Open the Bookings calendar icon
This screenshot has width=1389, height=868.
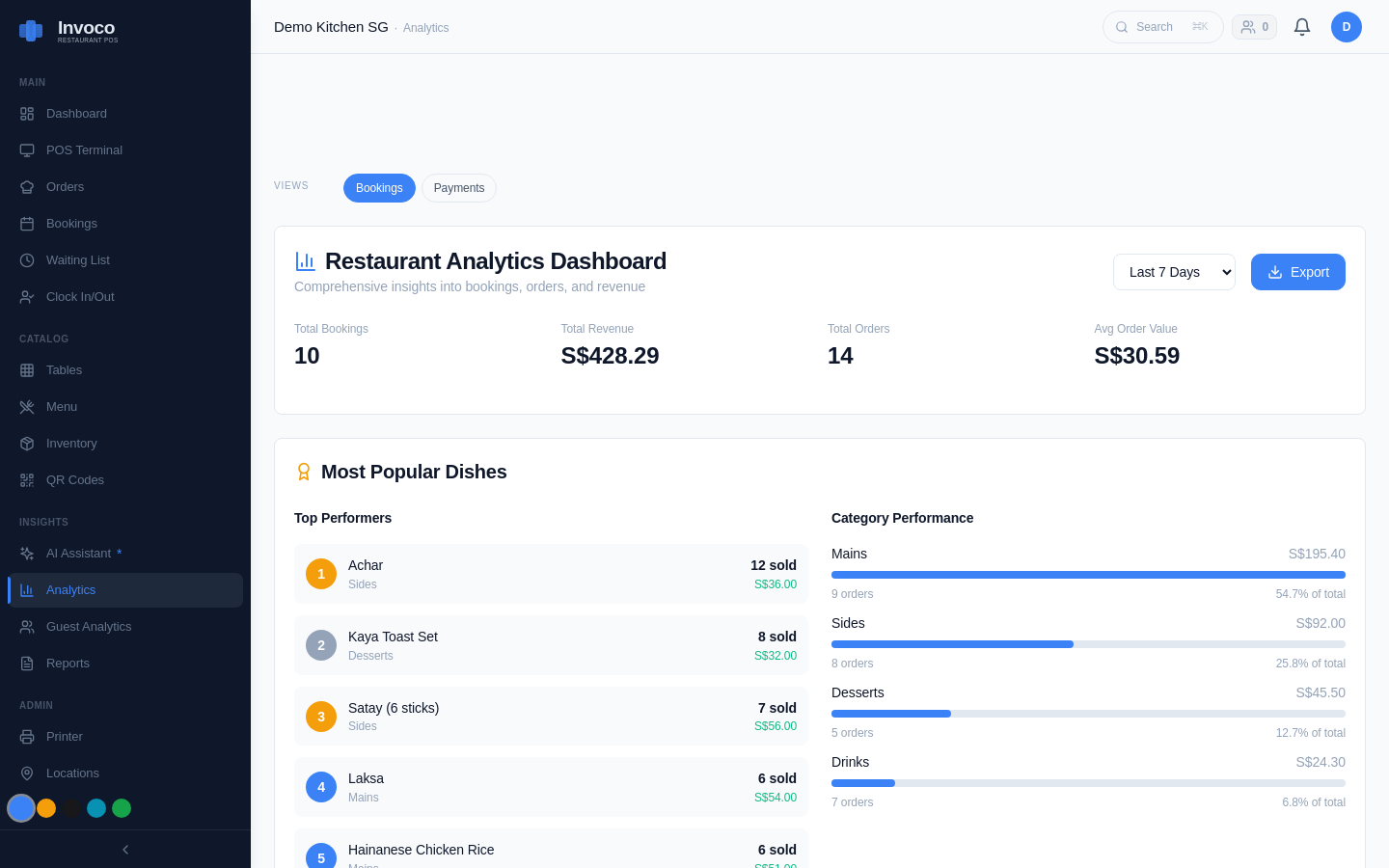(26, 223)
